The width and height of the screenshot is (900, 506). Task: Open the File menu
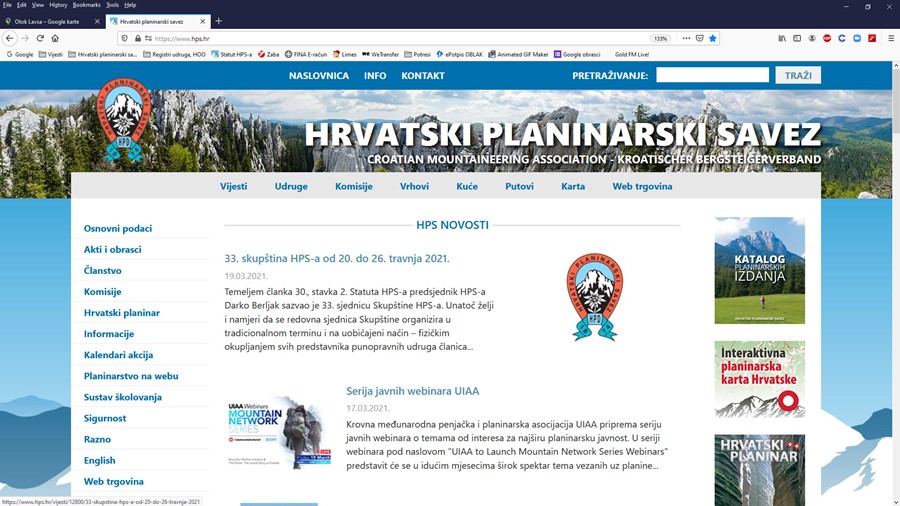(7, 5)
